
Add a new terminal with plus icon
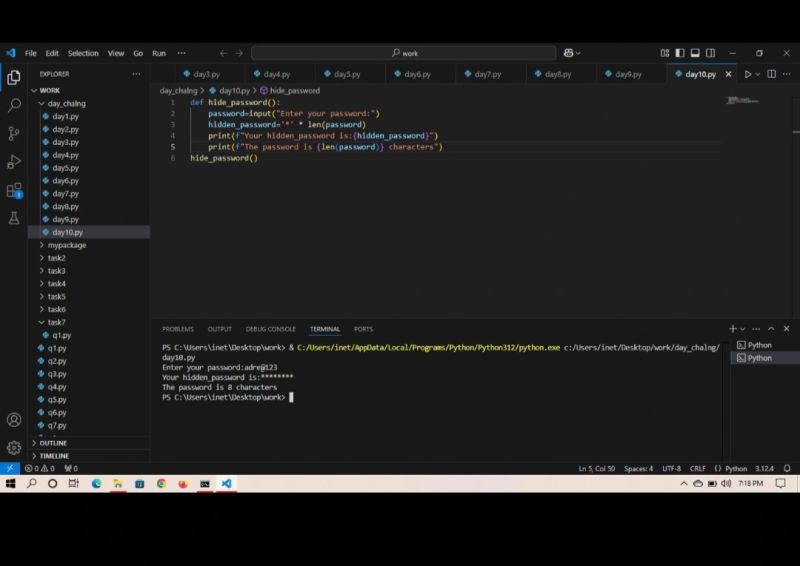[733, 329]
